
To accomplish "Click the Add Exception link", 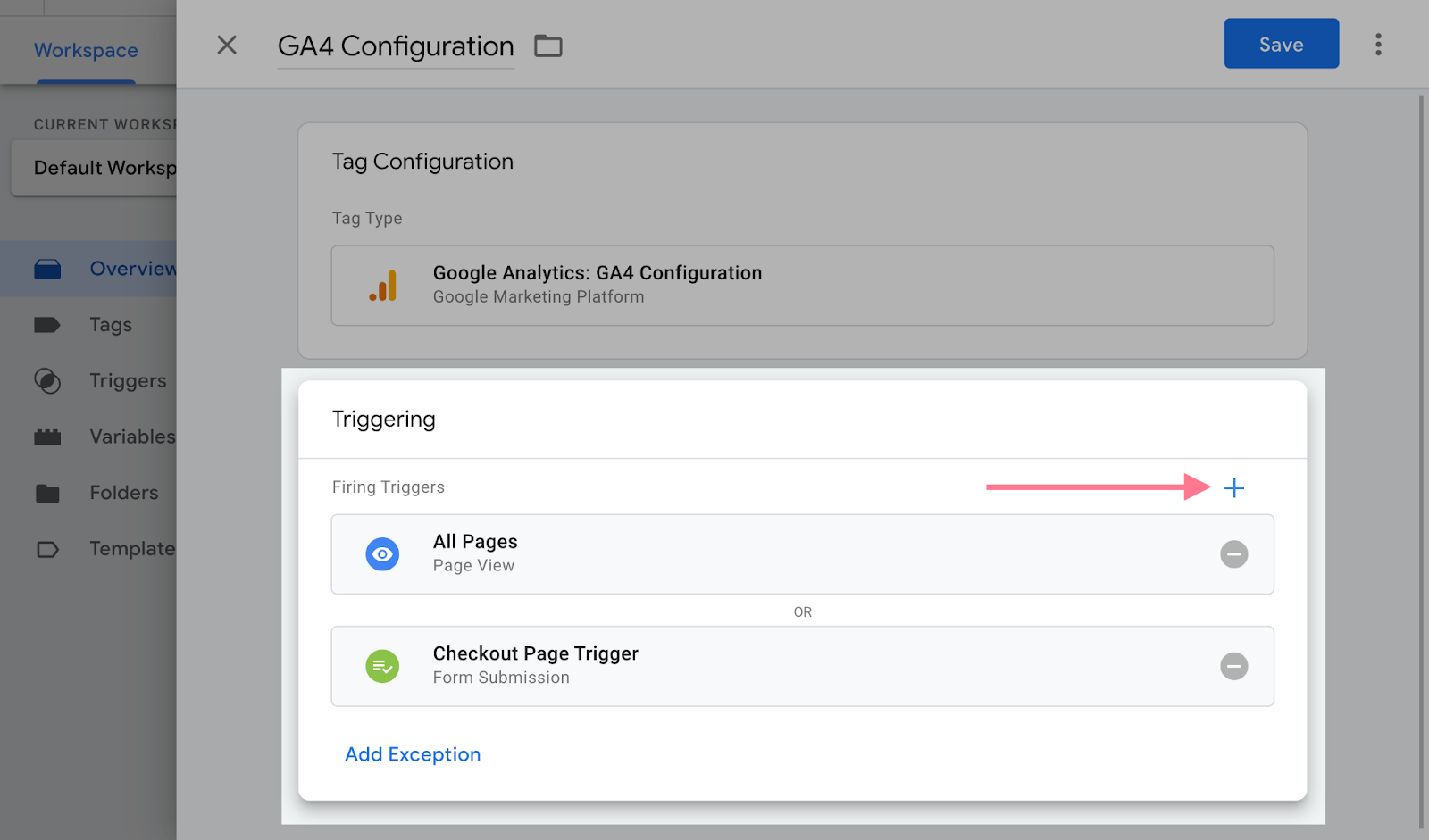I will tap(412, 753).
